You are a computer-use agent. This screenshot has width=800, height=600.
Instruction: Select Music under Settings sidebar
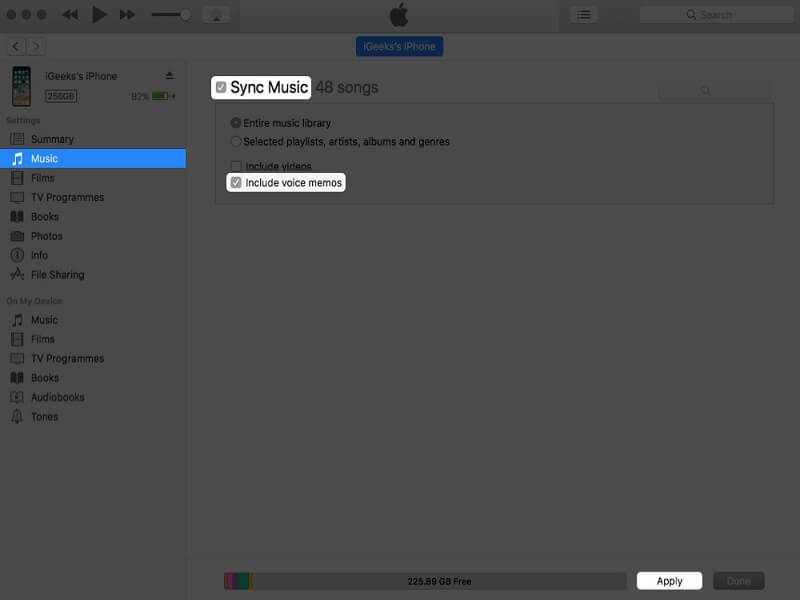pos(93,159)
